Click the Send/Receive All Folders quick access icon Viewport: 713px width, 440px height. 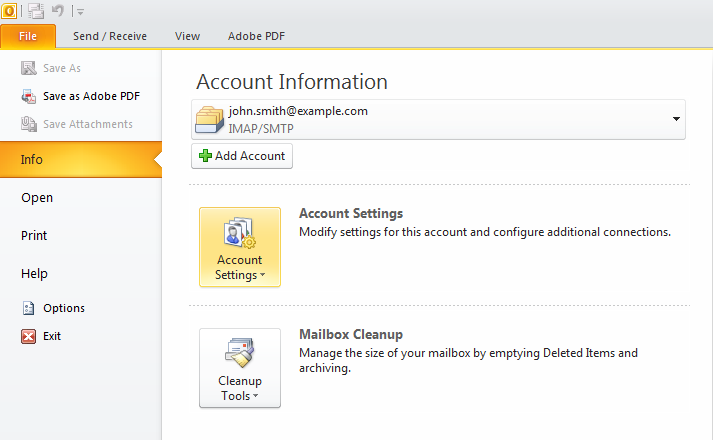(x=36, y=11)
